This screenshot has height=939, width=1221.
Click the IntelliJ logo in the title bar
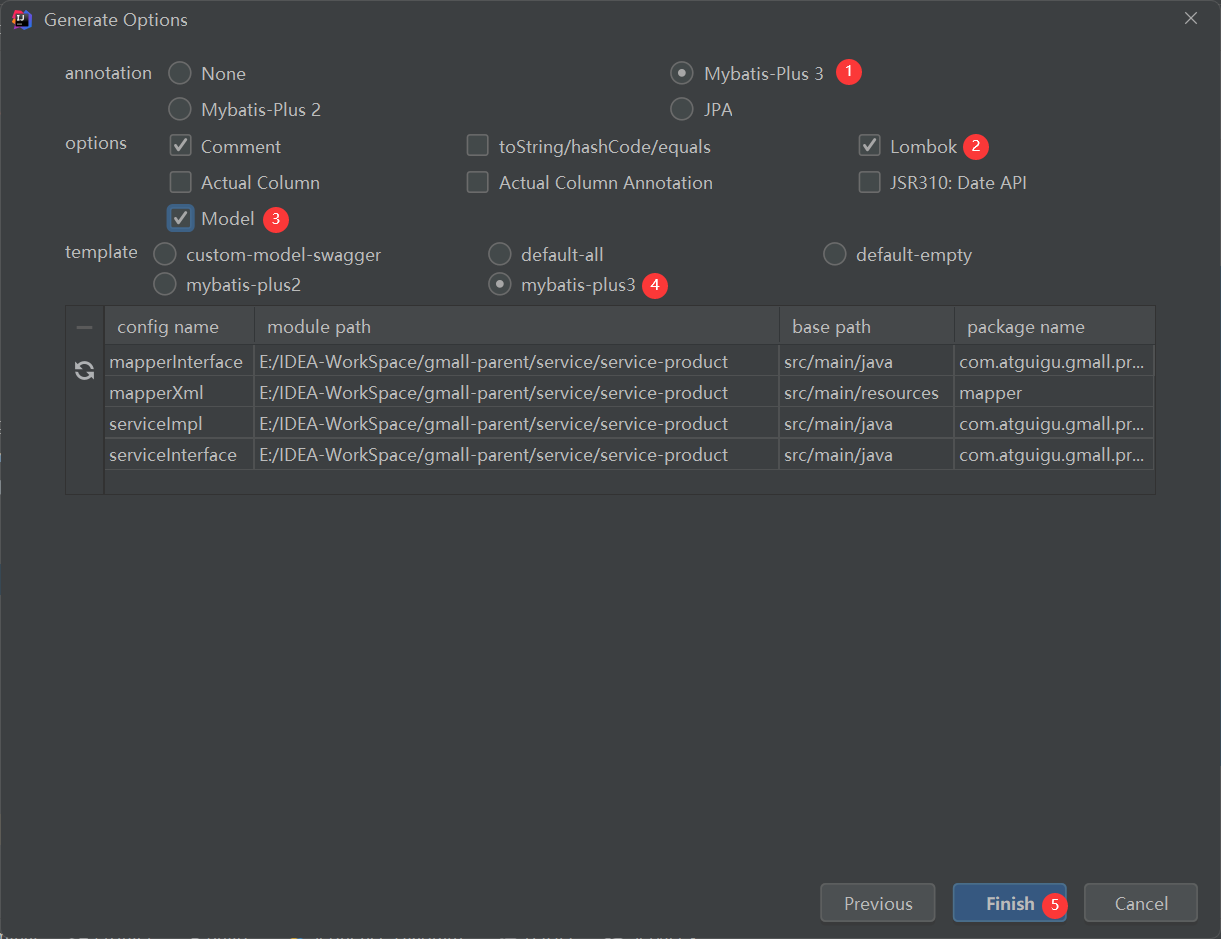(22, 19)
